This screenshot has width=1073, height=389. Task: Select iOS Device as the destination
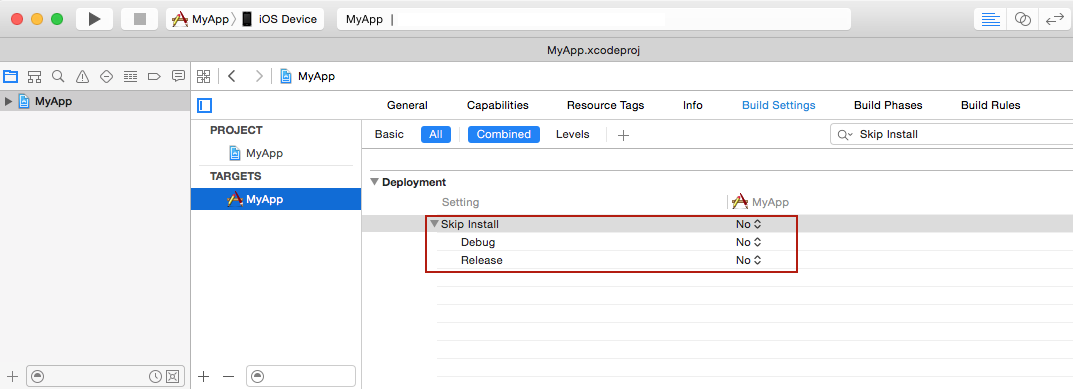pyautogui.click(x=280, y=19)
